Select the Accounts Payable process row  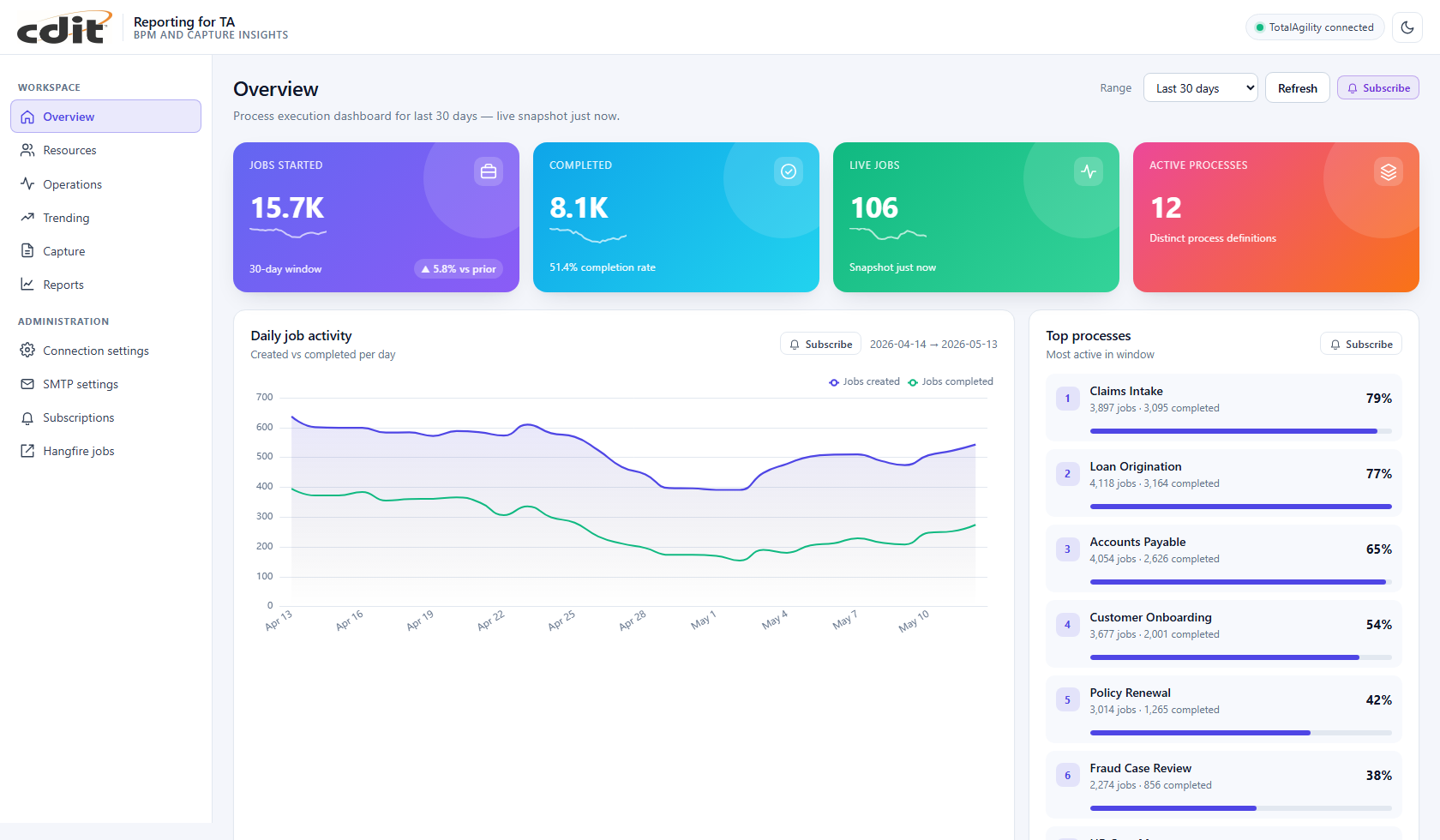1223,558
